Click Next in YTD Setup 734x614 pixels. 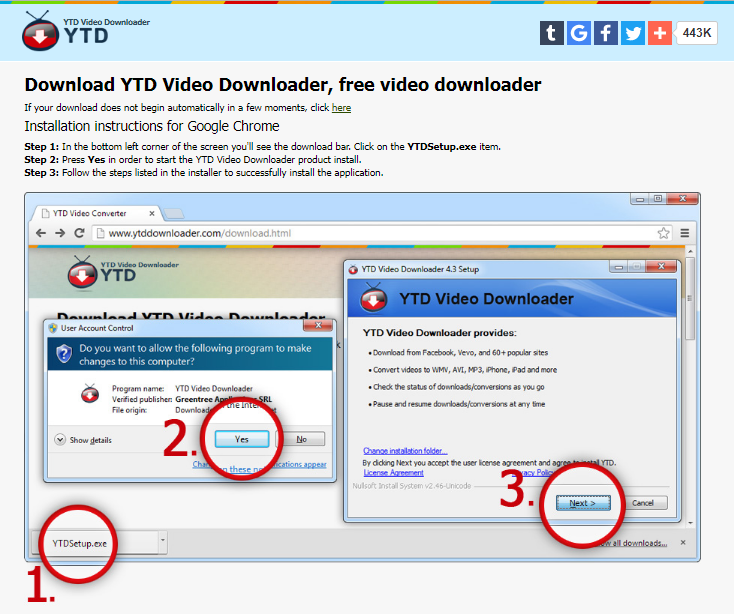[x=583, y=503]
